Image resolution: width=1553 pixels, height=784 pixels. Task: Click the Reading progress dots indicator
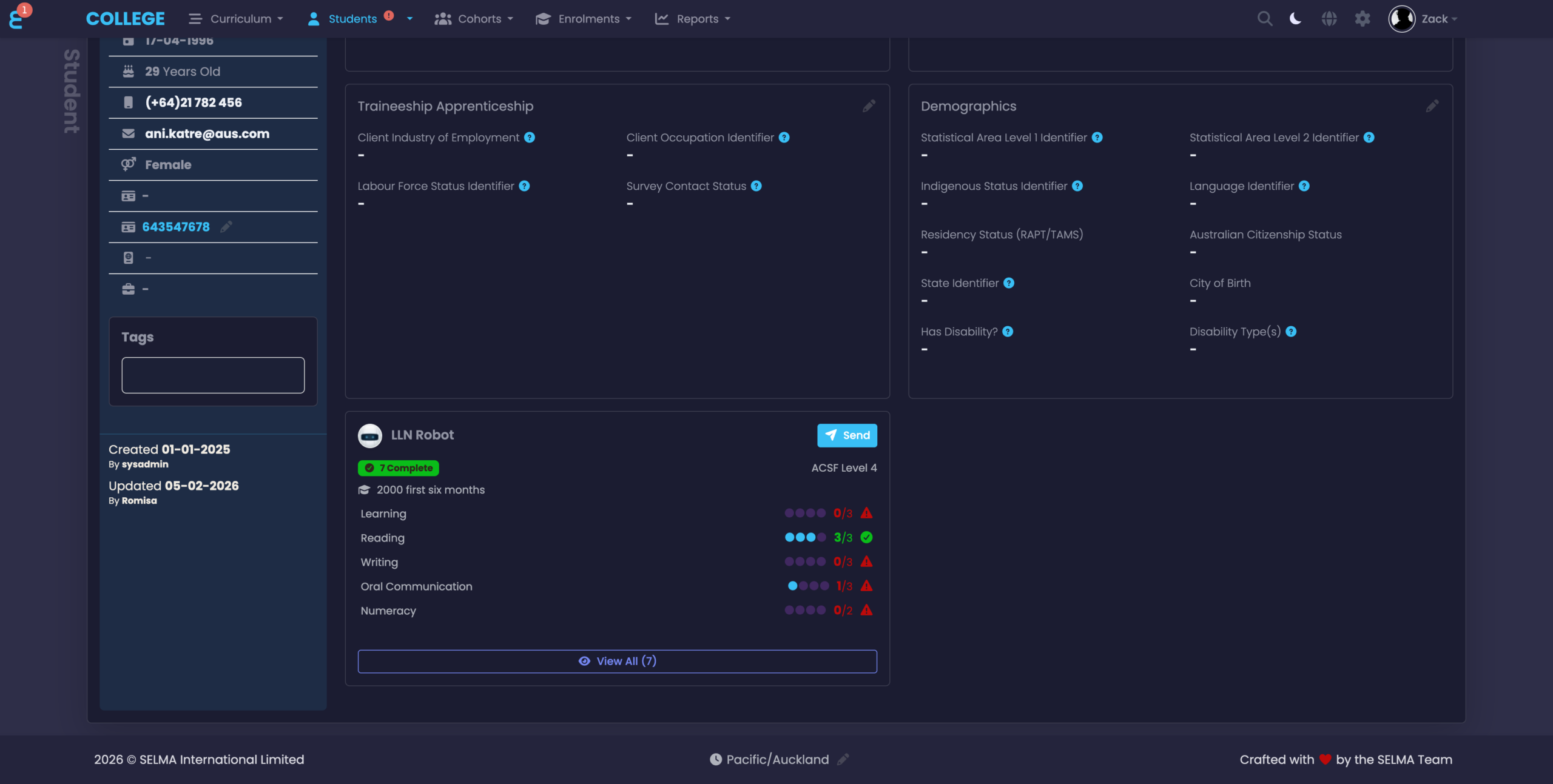(x=804, y=537)
